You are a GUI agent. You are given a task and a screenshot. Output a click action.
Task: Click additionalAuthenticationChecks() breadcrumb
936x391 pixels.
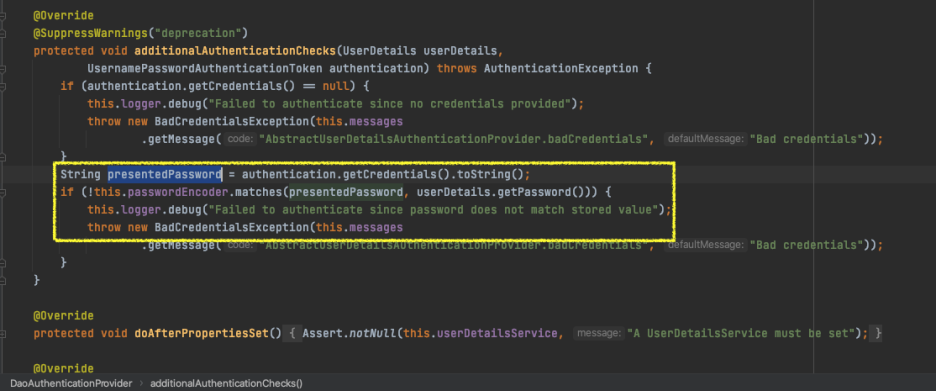(x=226, y=383)
